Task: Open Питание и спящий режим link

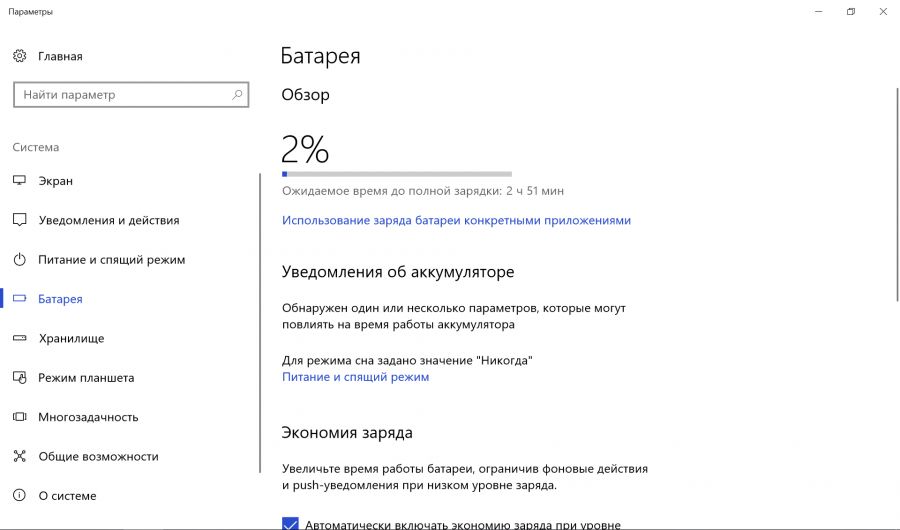Action: tap(355, 377)
